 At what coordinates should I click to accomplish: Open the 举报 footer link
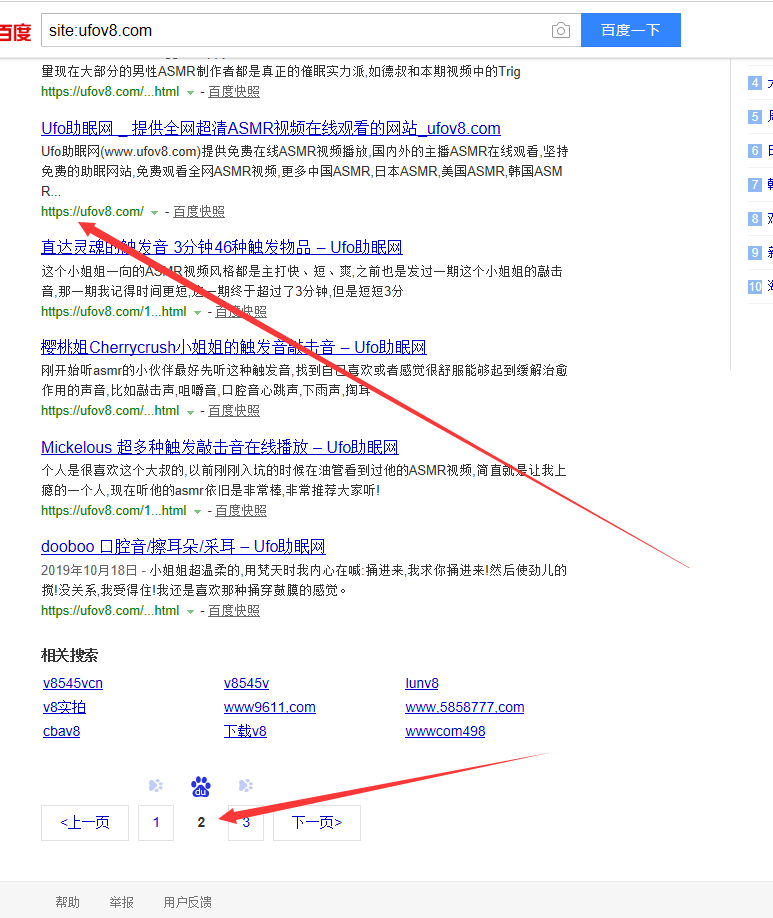(121, 902)
